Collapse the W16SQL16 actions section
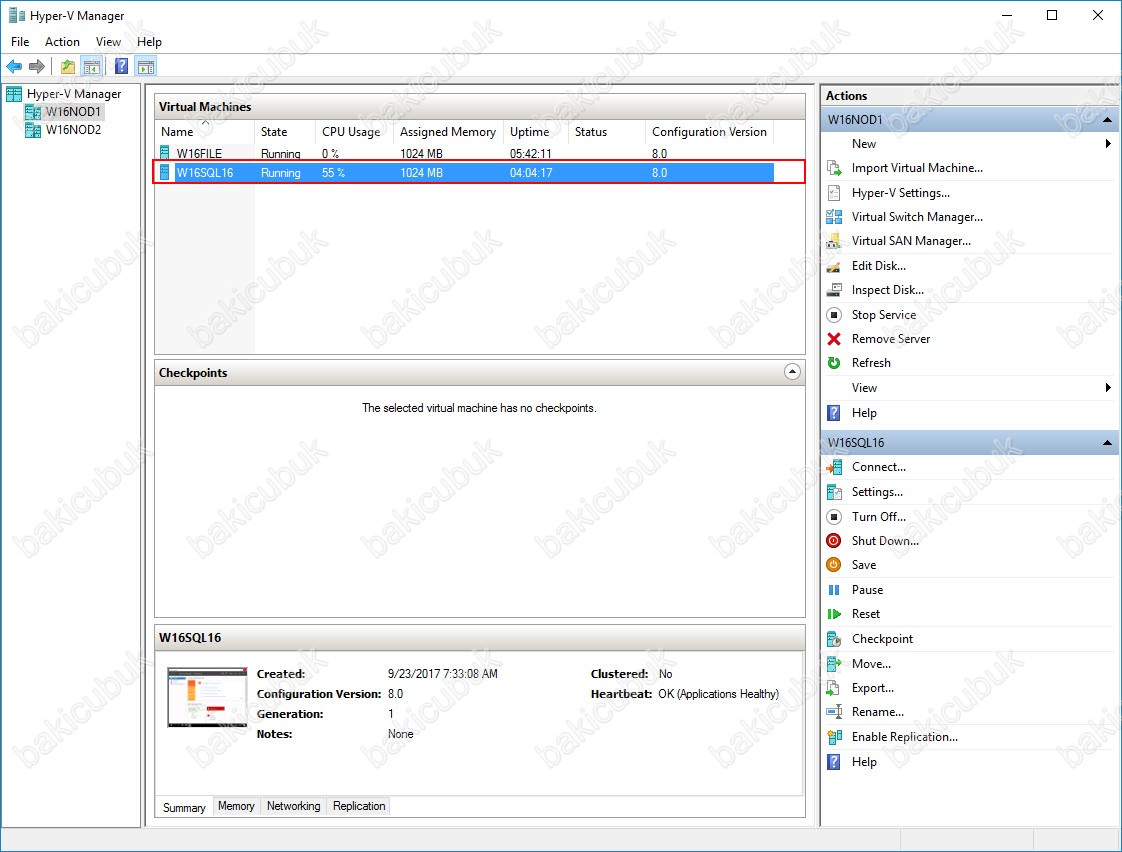The height and width of the screenshot is (852, 1122). click(x=1107, y=443)
